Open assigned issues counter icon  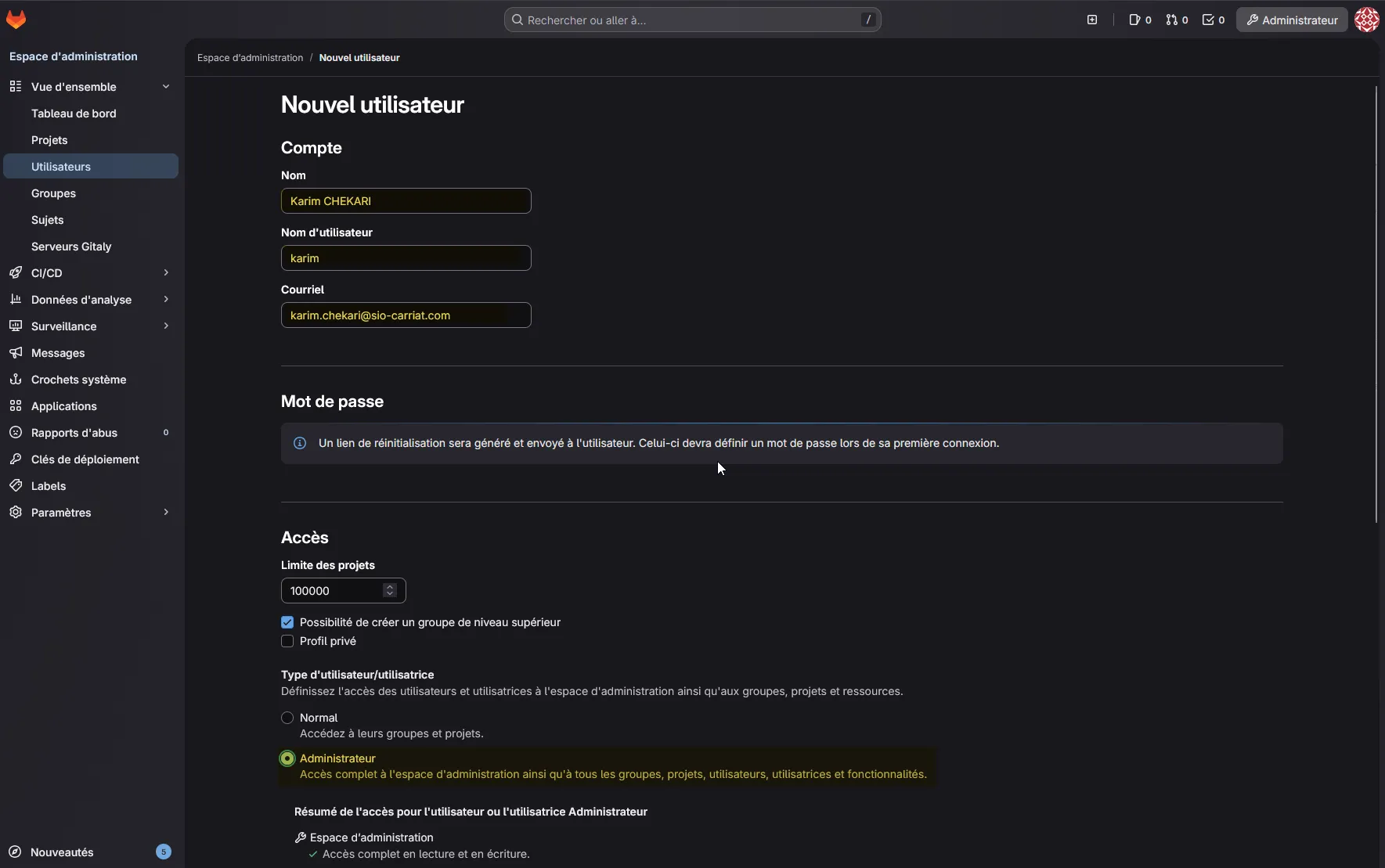[x=1140, y=20]
